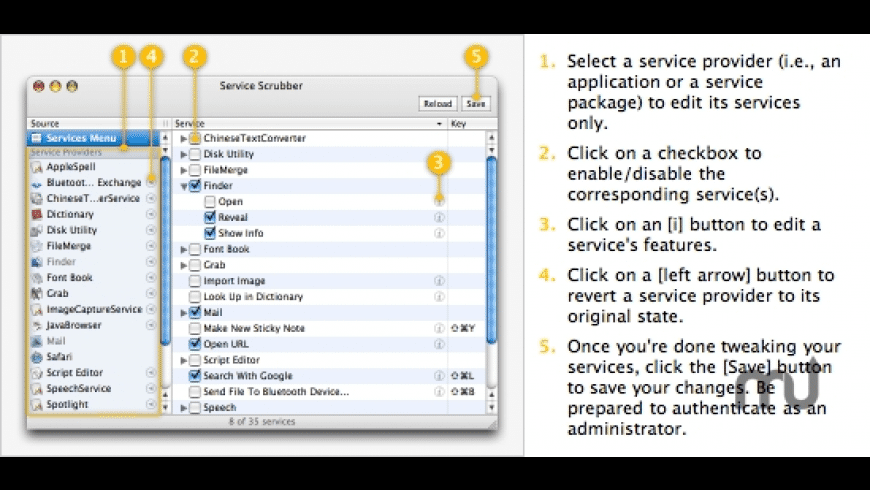Click Service list scroll down arrow
The height and width of the screenshot is (490, 870).
[x=492, y=407]
